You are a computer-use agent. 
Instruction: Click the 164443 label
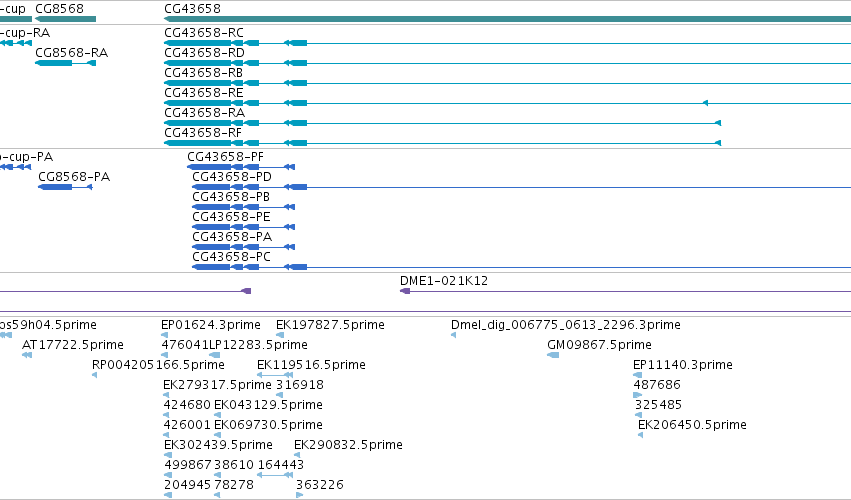(281, 465)
